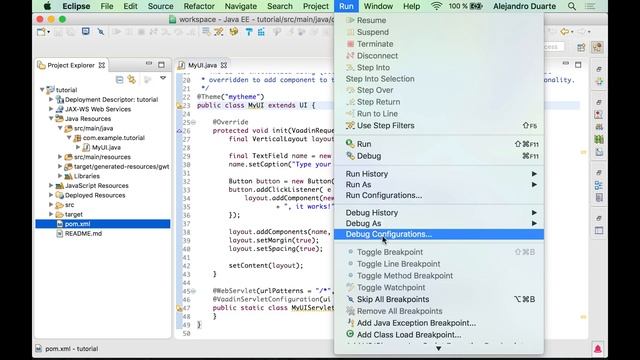Click the yellow Back navigation arrow icon
Image resolution: width=640 pixels, height=360 pixels.
tap(564, 31)
